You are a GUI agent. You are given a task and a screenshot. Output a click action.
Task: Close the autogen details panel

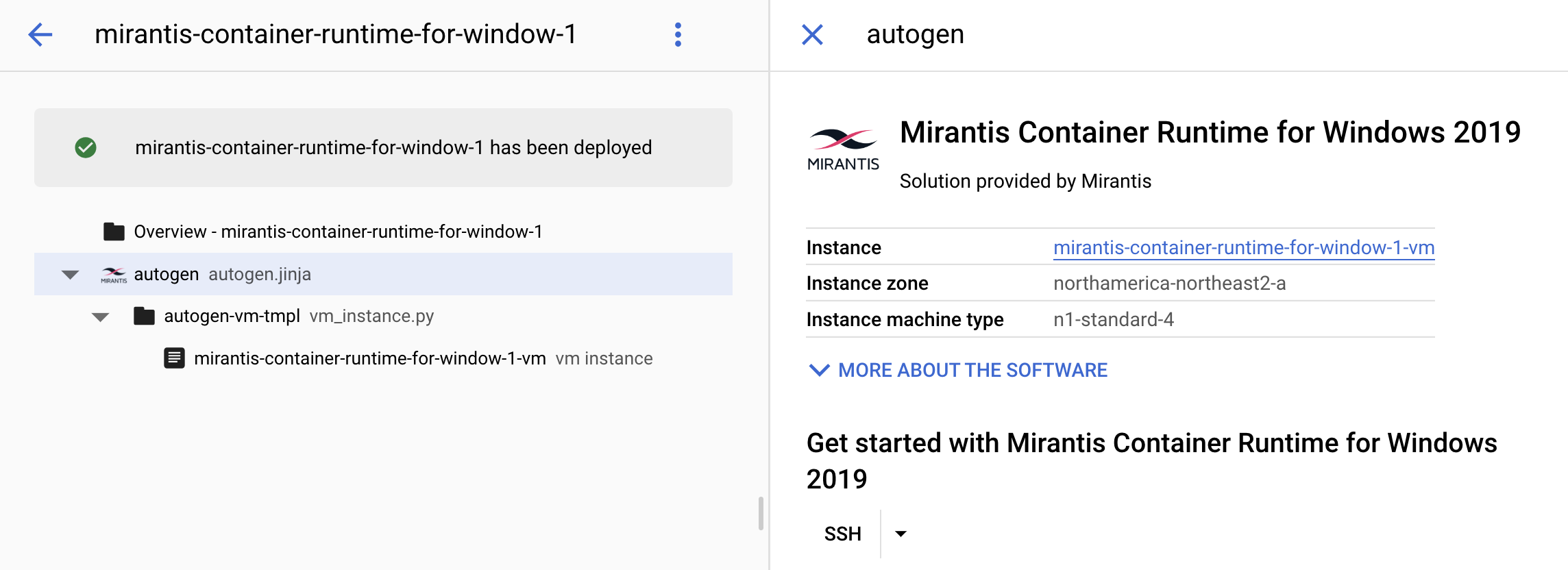click(812, 34)
